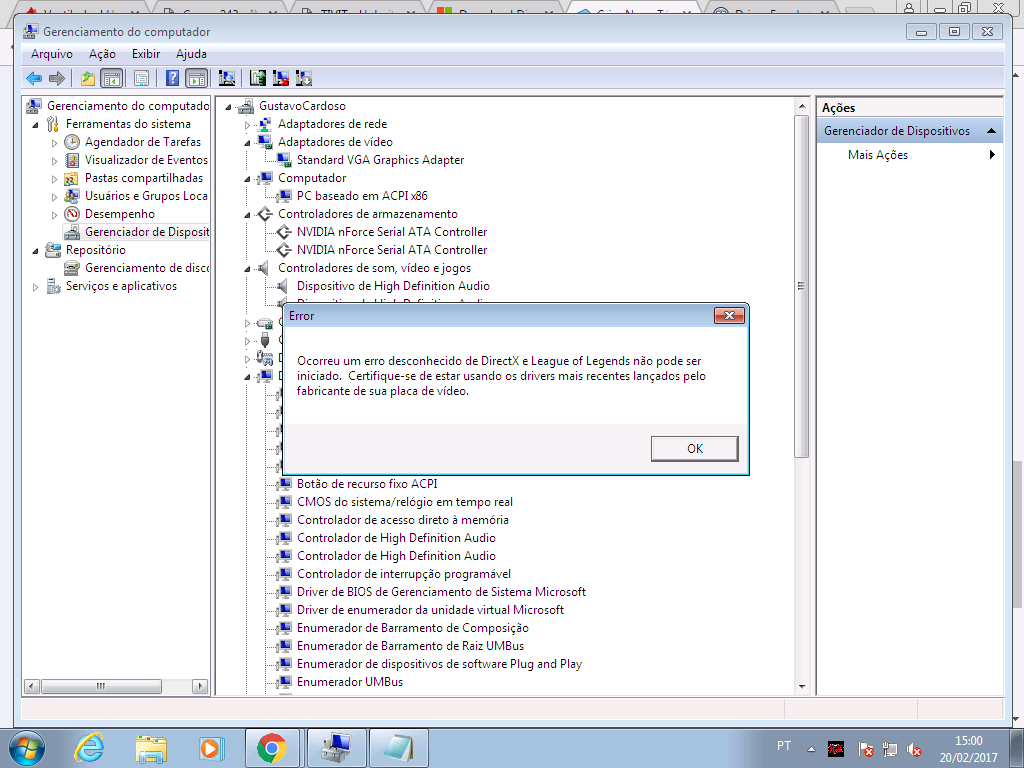Open the Ação menu
The height and width of the screenshot is (768, 1024).
coord(103,54)
